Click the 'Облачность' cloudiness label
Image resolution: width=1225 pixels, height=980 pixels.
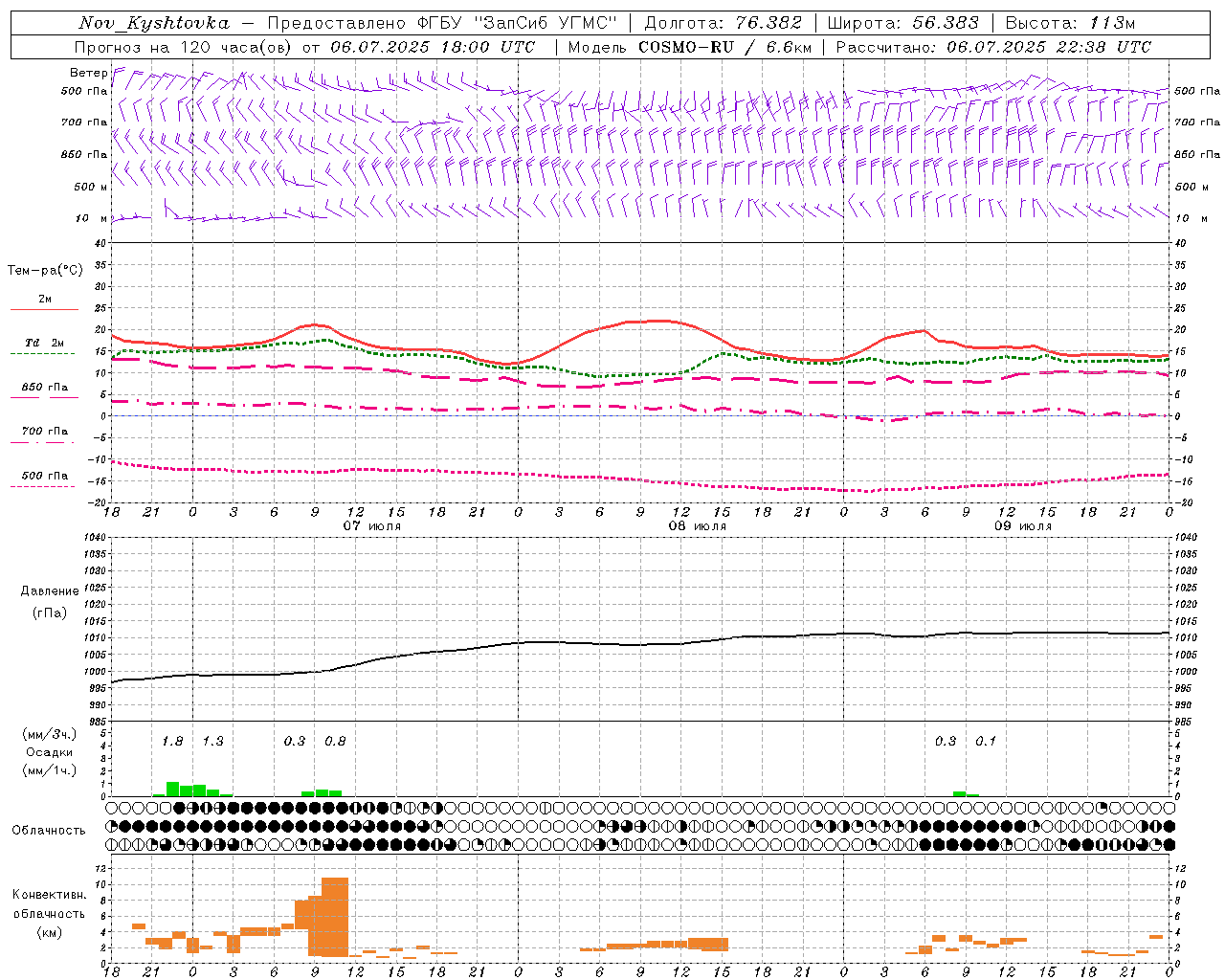pos(49,831)
